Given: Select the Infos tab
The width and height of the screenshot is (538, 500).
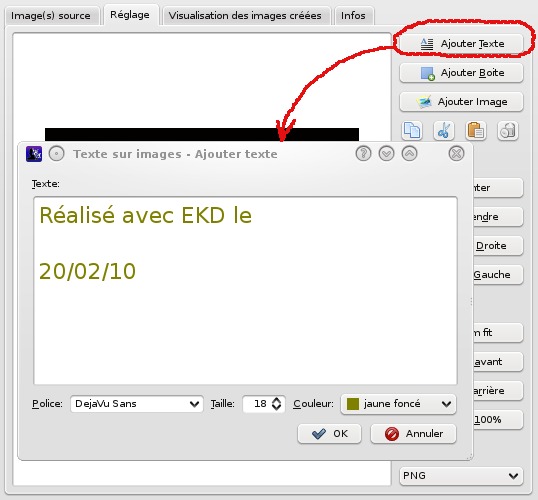Looking at the screenshot, I should pyautogui.click(x=353, y=16).
